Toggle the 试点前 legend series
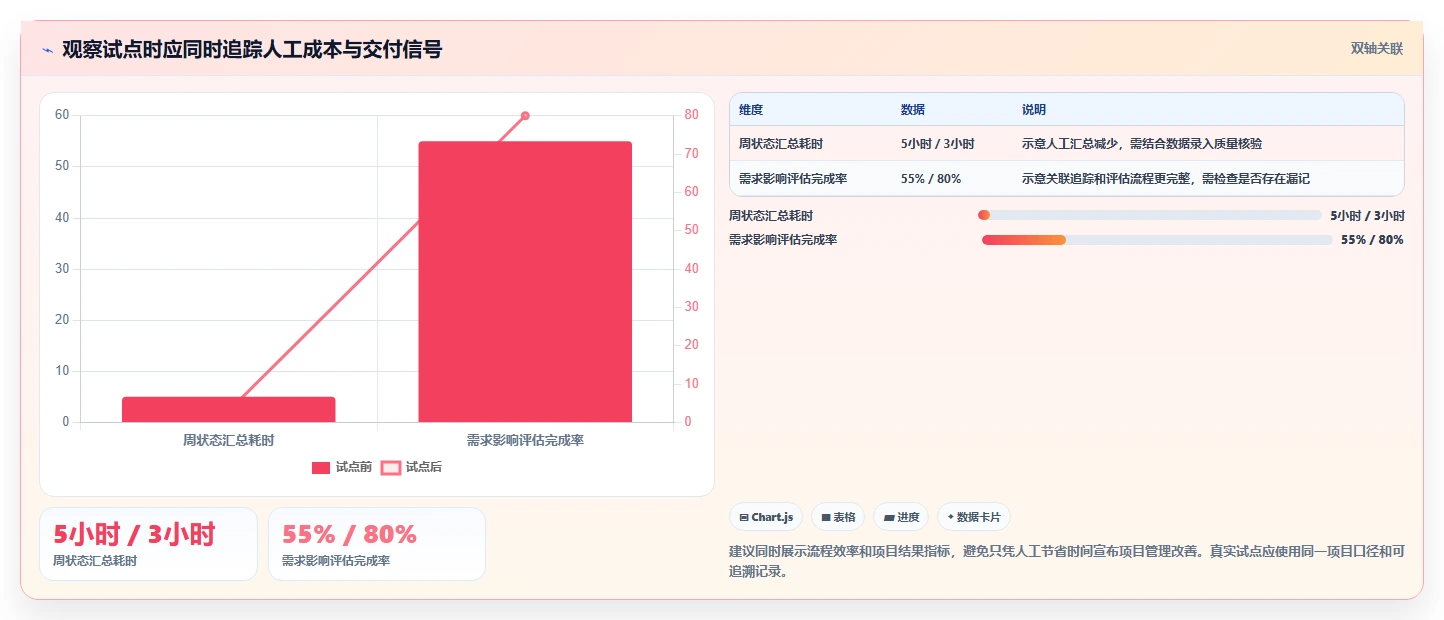Image resolution: width=1444 pixels, height=620 pixels. tap(342, 467)
